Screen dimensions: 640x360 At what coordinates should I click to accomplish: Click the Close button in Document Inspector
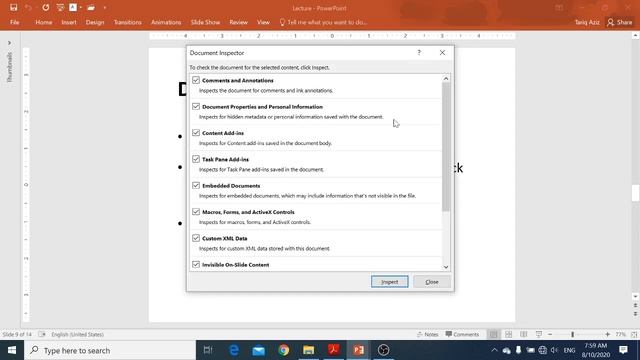point(432,282)
